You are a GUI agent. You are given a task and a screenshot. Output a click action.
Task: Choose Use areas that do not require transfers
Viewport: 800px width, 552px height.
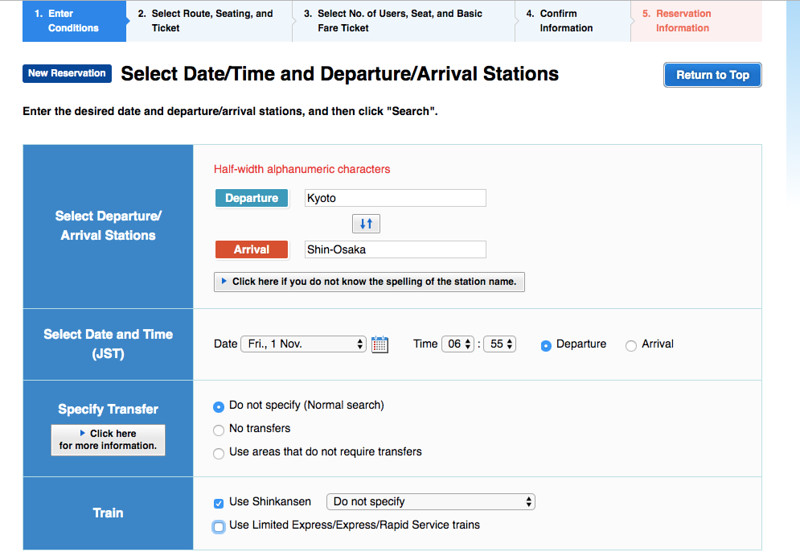coord(218,454)
